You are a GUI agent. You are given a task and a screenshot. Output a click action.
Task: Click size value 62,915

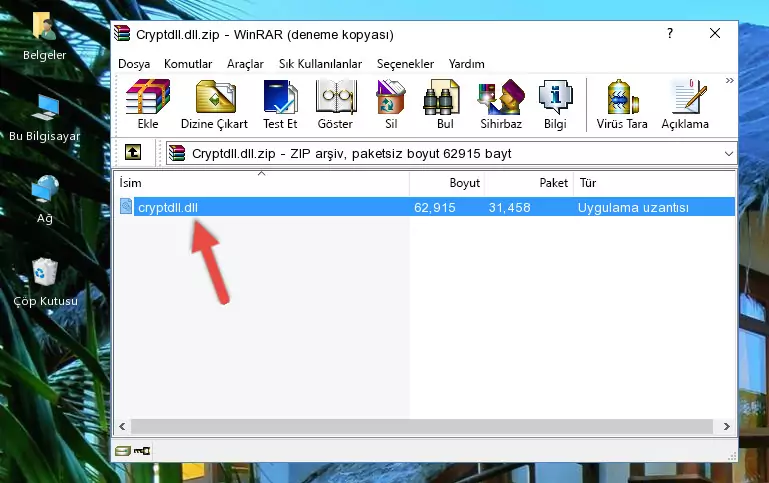point(435,207)
